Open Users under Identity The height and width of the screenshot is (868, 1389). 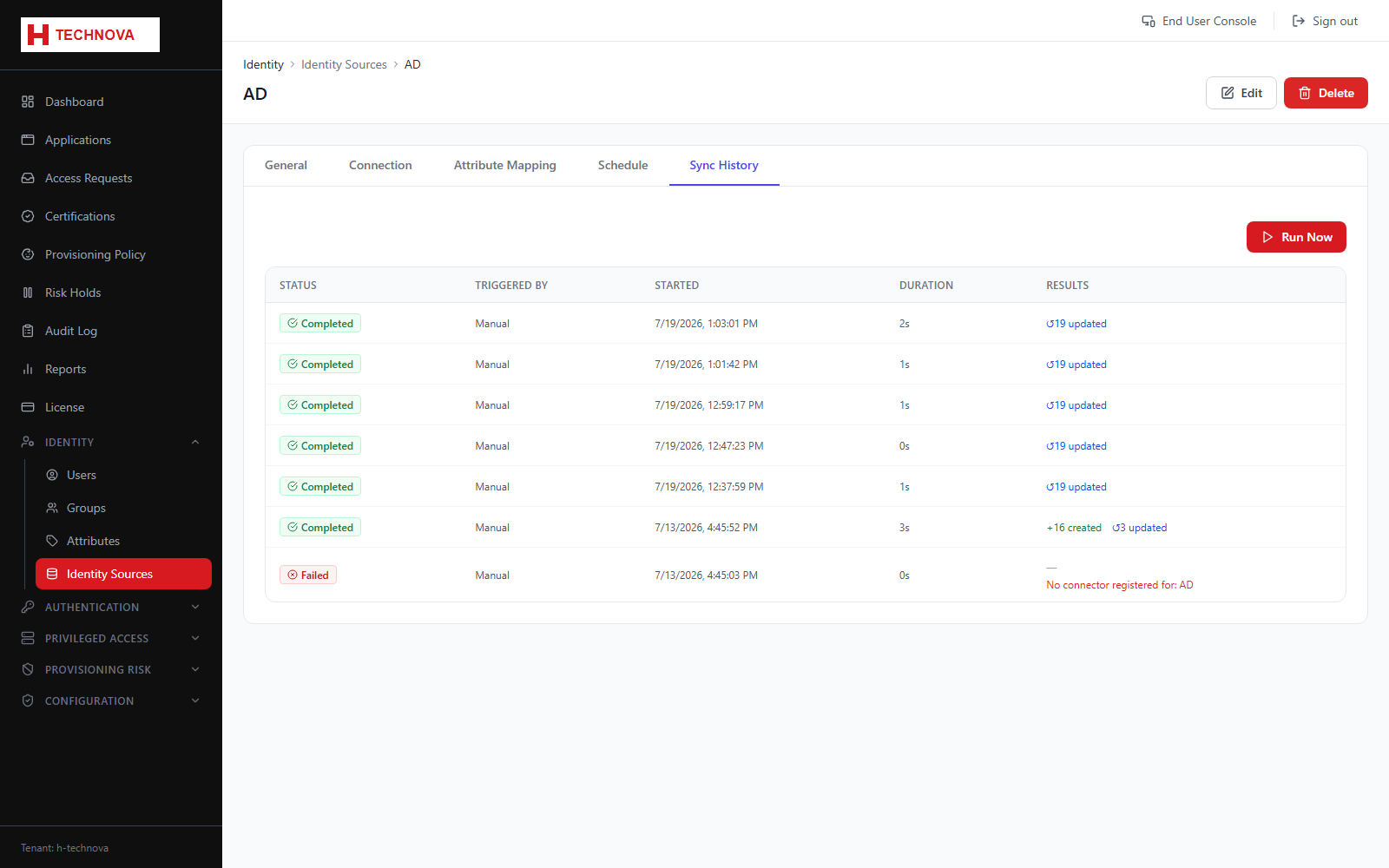[x=123, y=475]
